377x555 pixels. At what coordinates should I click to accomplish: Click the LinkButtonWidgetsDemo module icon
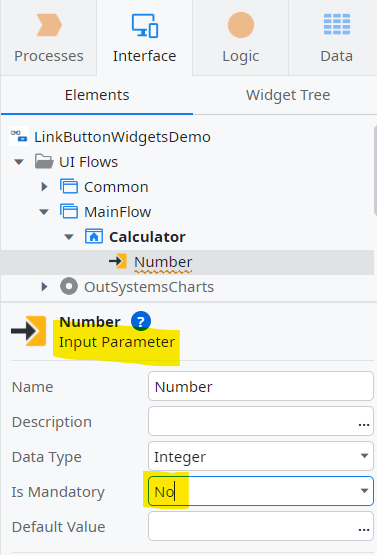click(x=19, y=136)
